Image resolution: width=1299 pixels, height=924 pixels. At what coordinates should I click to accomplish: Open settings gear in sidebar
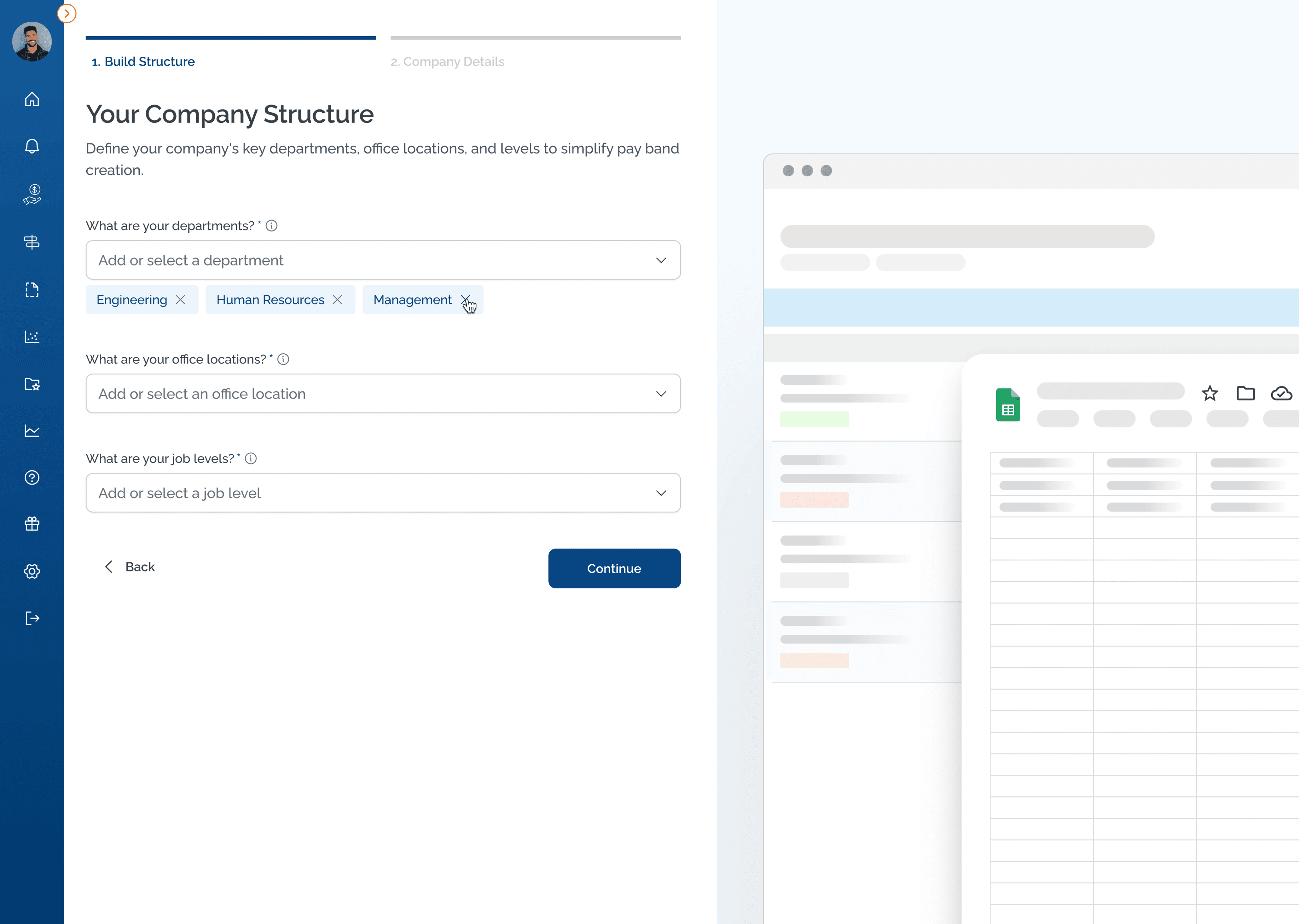click(32, 571)
